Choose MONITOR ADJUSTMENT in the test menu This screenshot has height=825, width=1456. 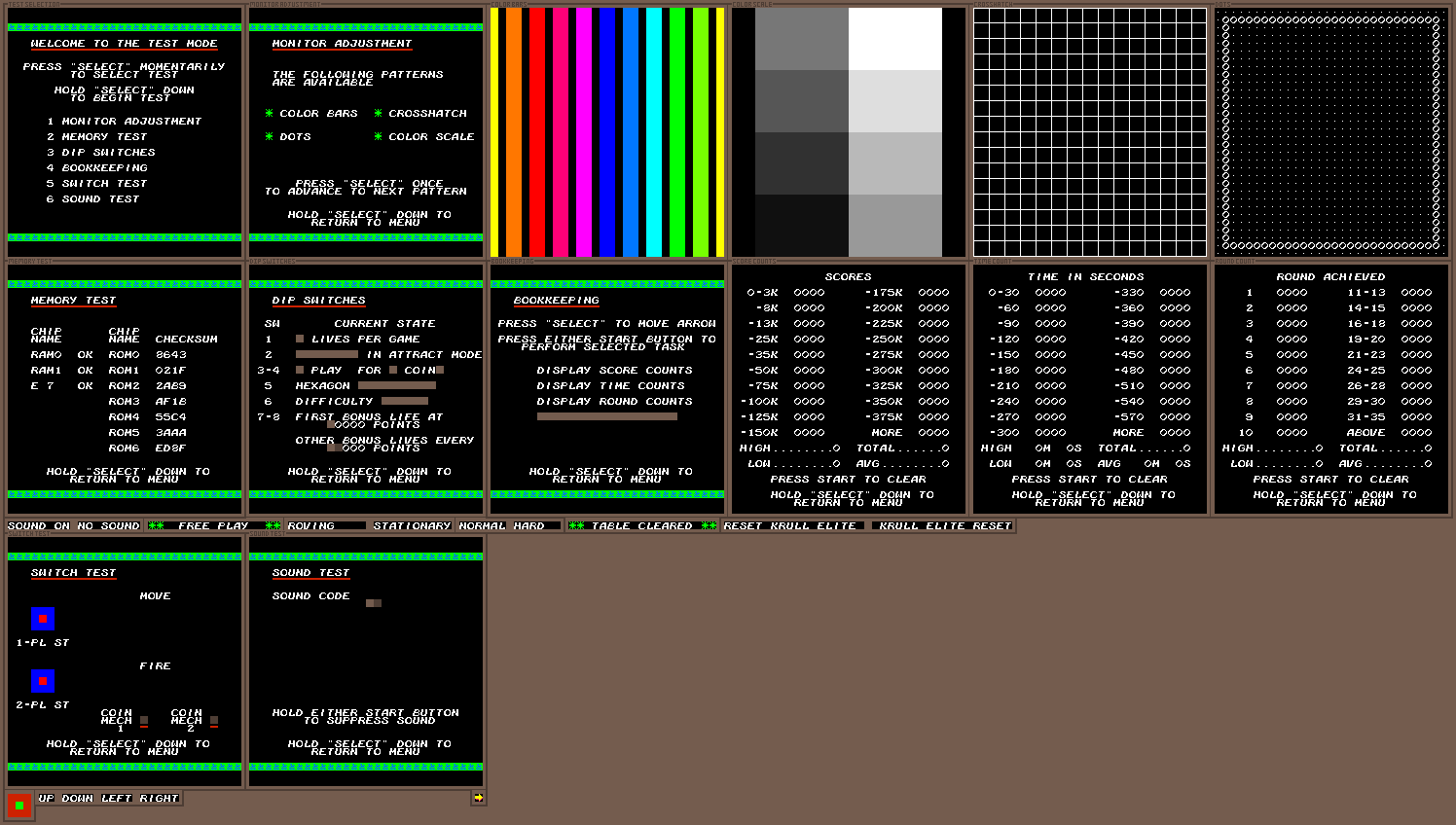tap(131, 122)
